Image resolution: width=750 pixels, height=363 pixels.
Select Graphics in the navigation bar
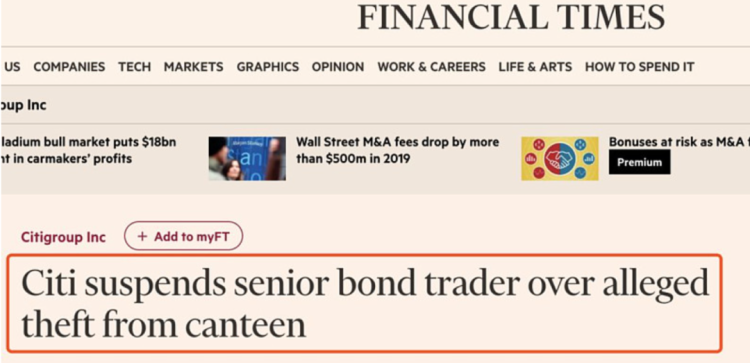pos(268,66)
